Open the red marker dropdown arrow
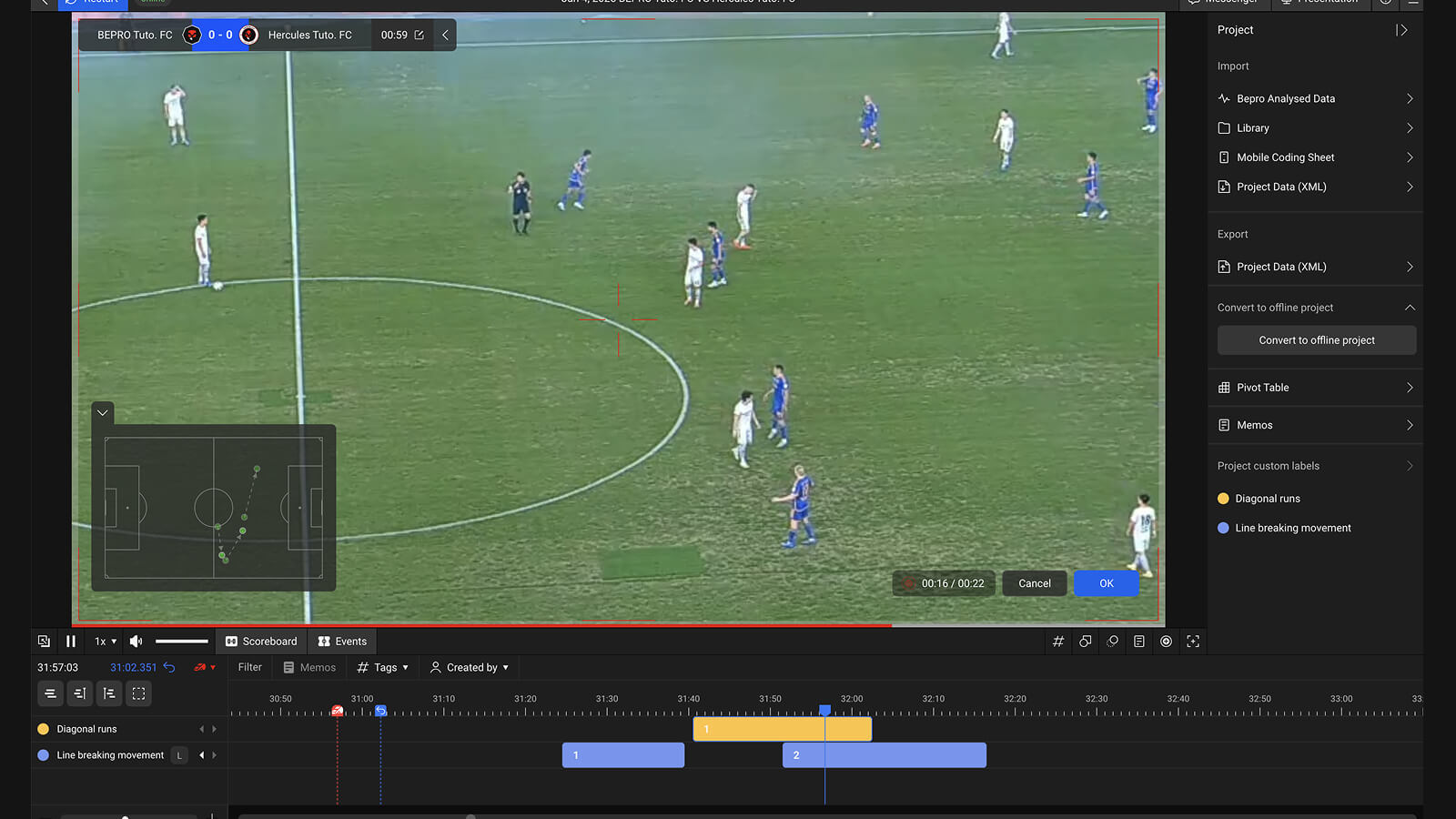 pyautogui.click(x=213, y=667)
